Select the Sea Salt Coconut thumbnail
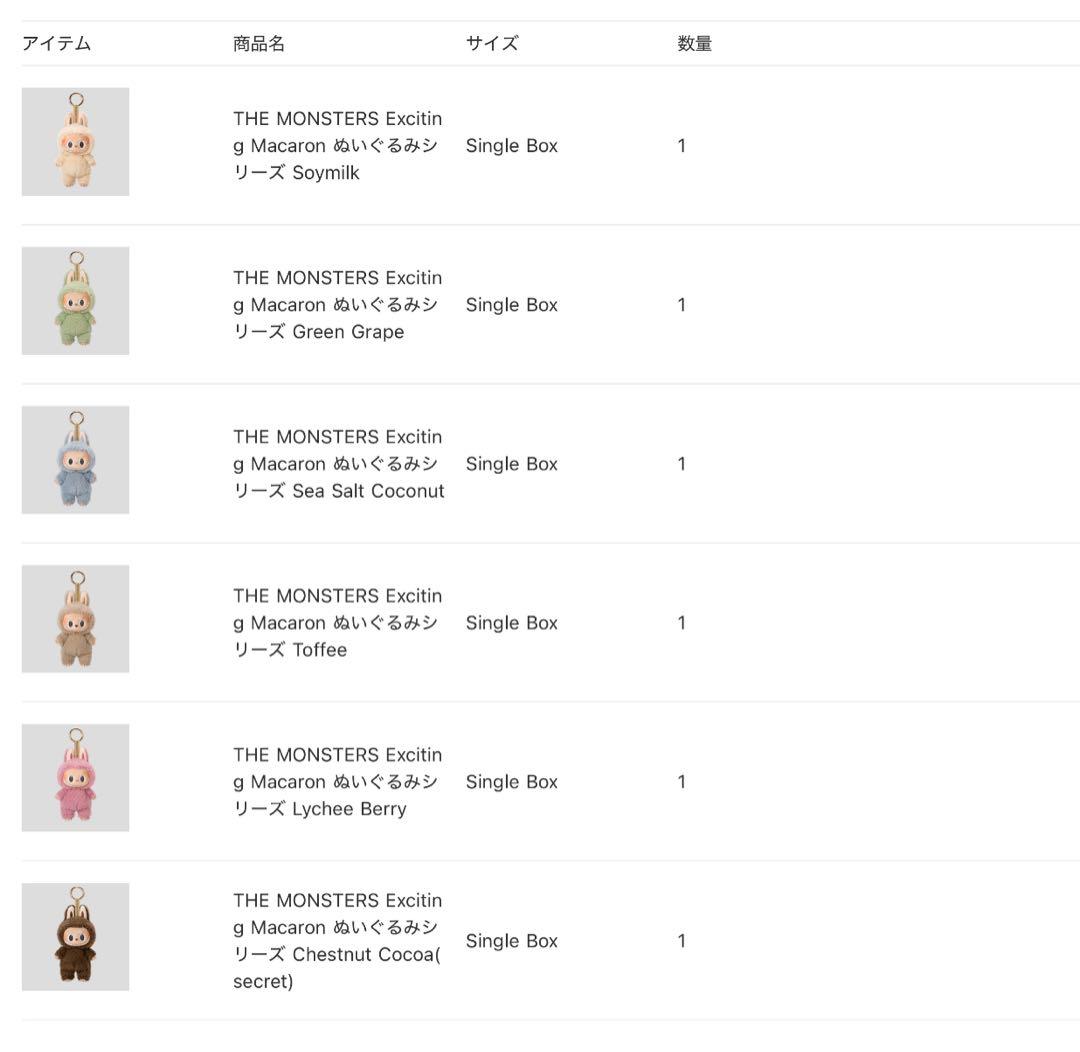The width and height of the screenshot is (1080, 1052). (x=75, y=460)
